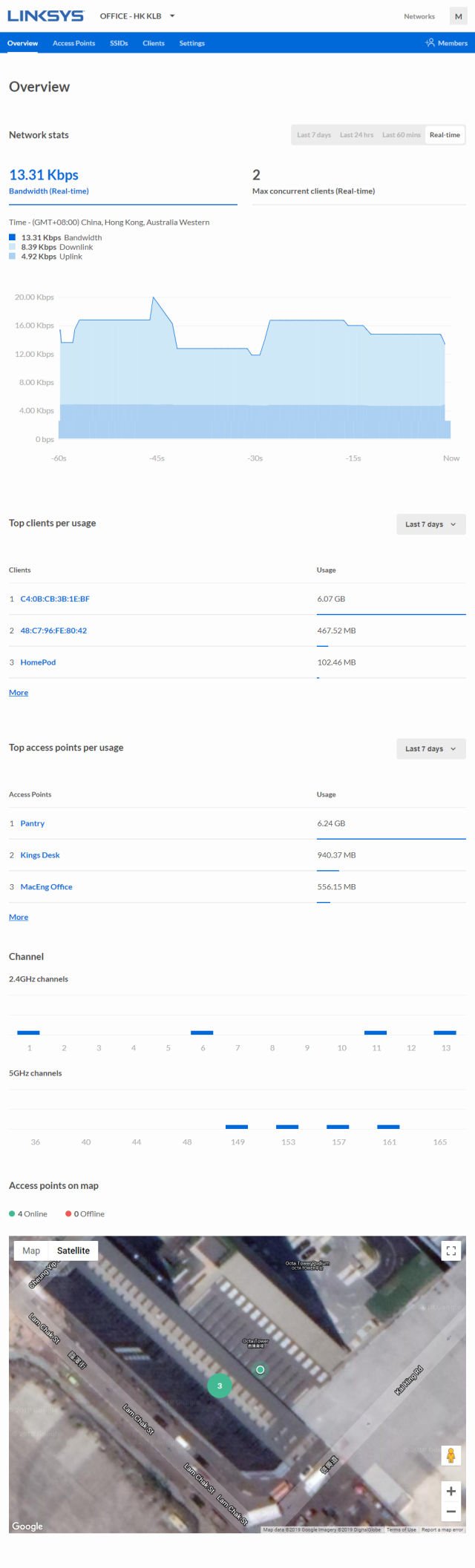Screen dimensions: 475x1568
Task: Open Members with the add-person icon
Action: click(x=446, y=43)
